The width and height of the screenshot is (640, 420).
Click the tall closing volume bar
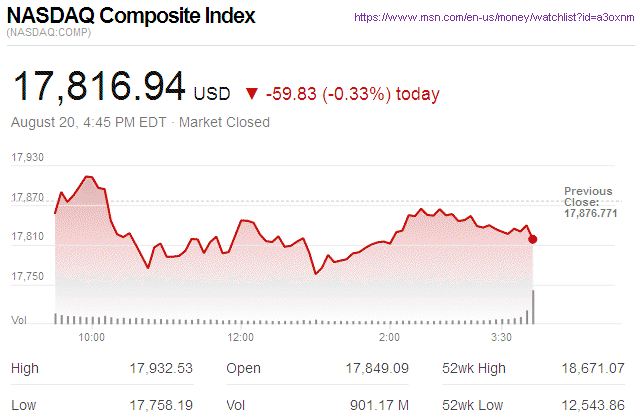(x=533, y=307)
